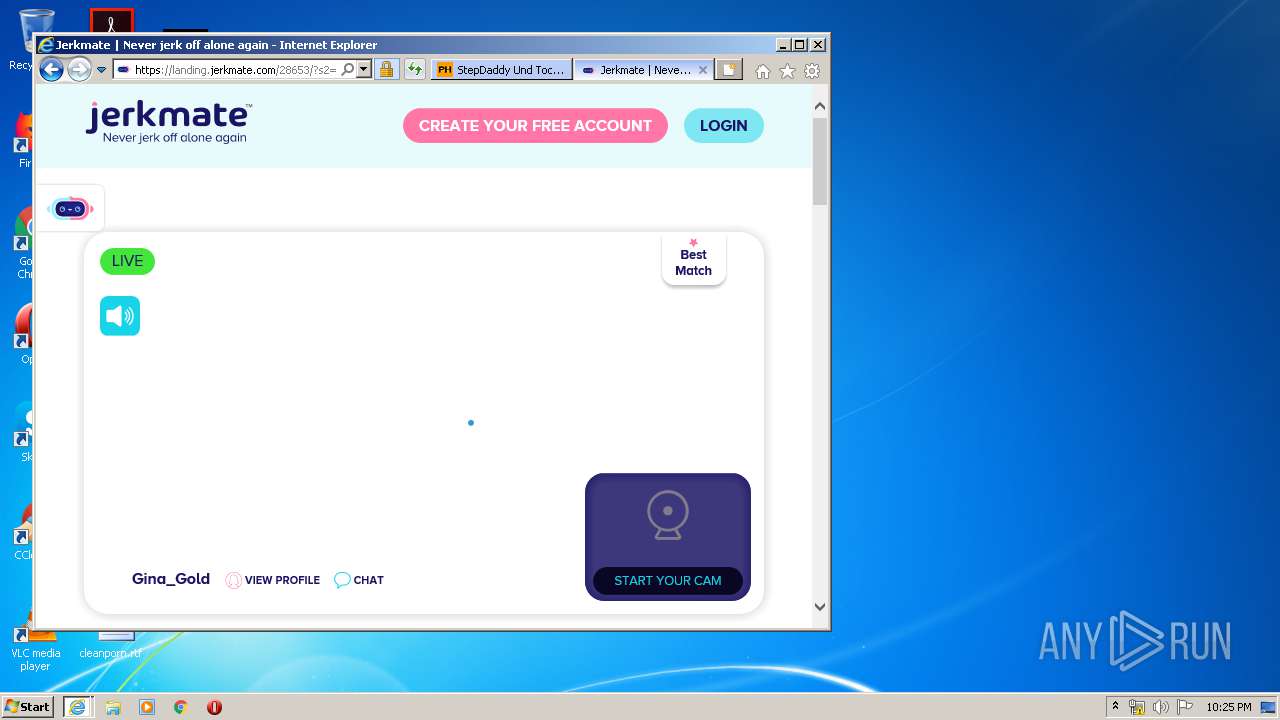Click the media player taskbar icon
This screenshot has height=720, width=1280.
(147, 707)
